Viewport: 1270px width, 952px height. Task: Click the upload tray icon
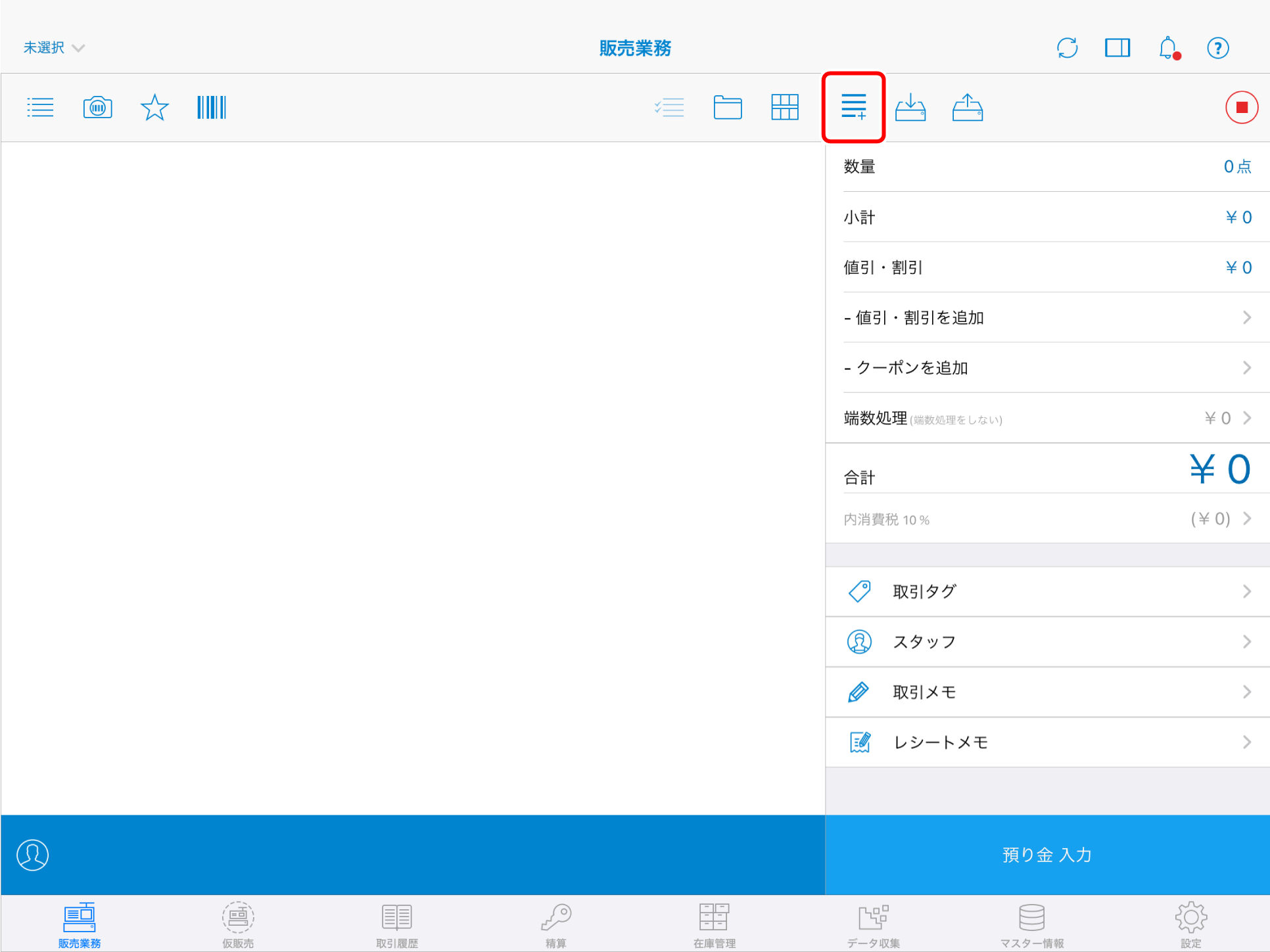(967, 107)
